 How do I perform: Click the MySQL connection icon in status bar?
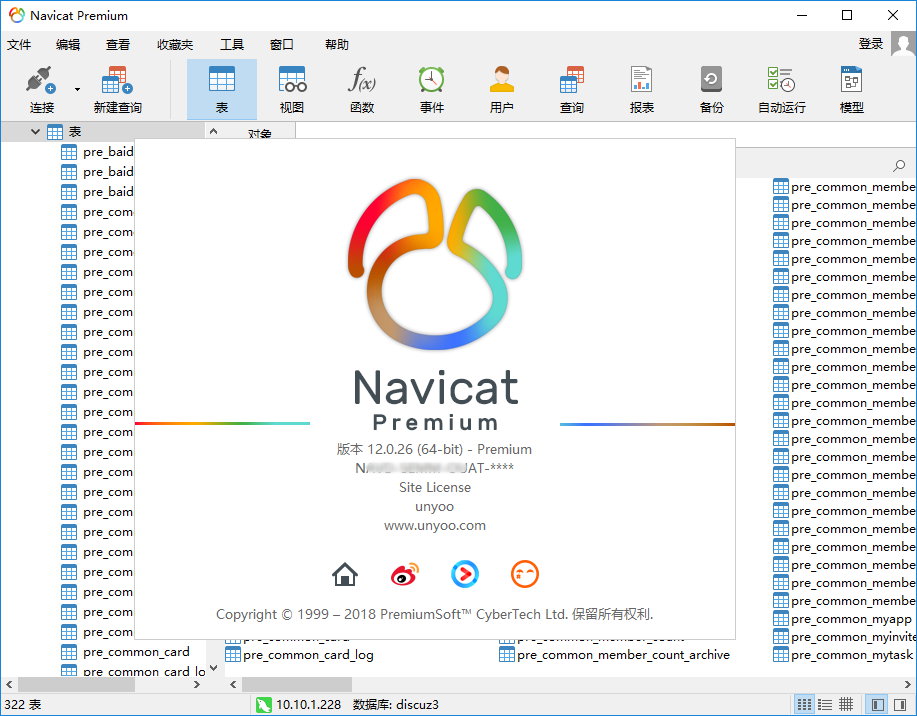(x=264, y=704)
